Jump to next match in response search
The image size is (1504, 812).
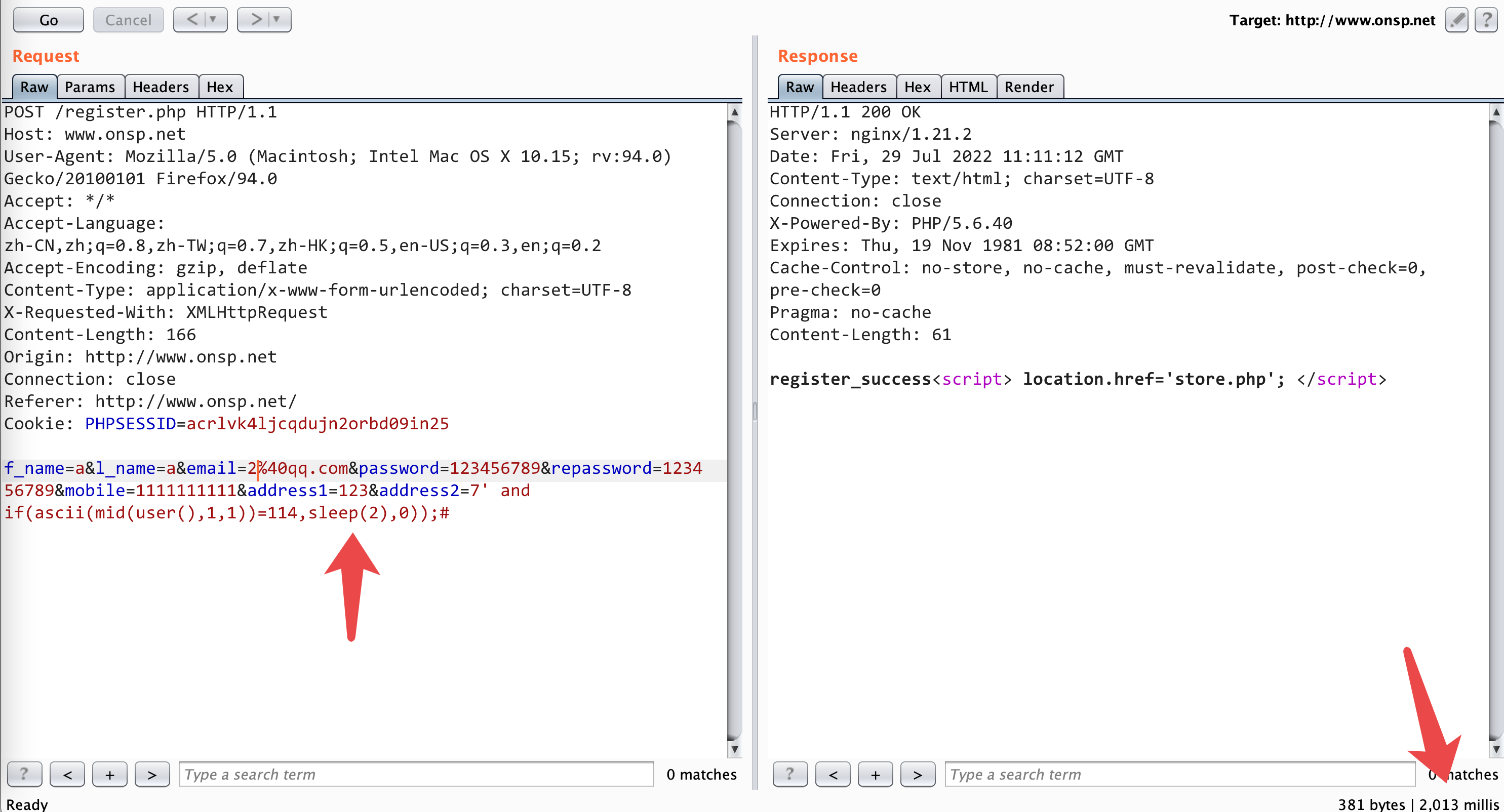coord(917,774)
